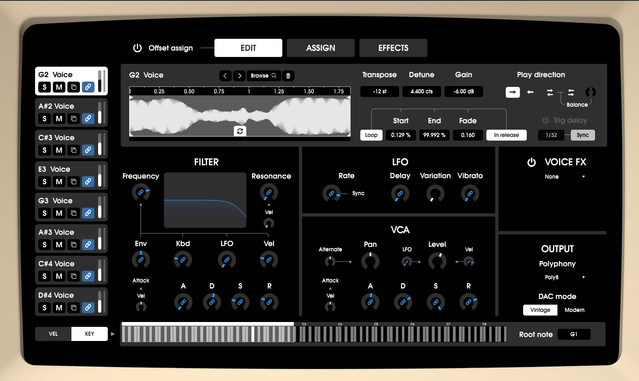The image size is (639, 381).
Task: Go to previous sample with left chevron
Action: 225,76
